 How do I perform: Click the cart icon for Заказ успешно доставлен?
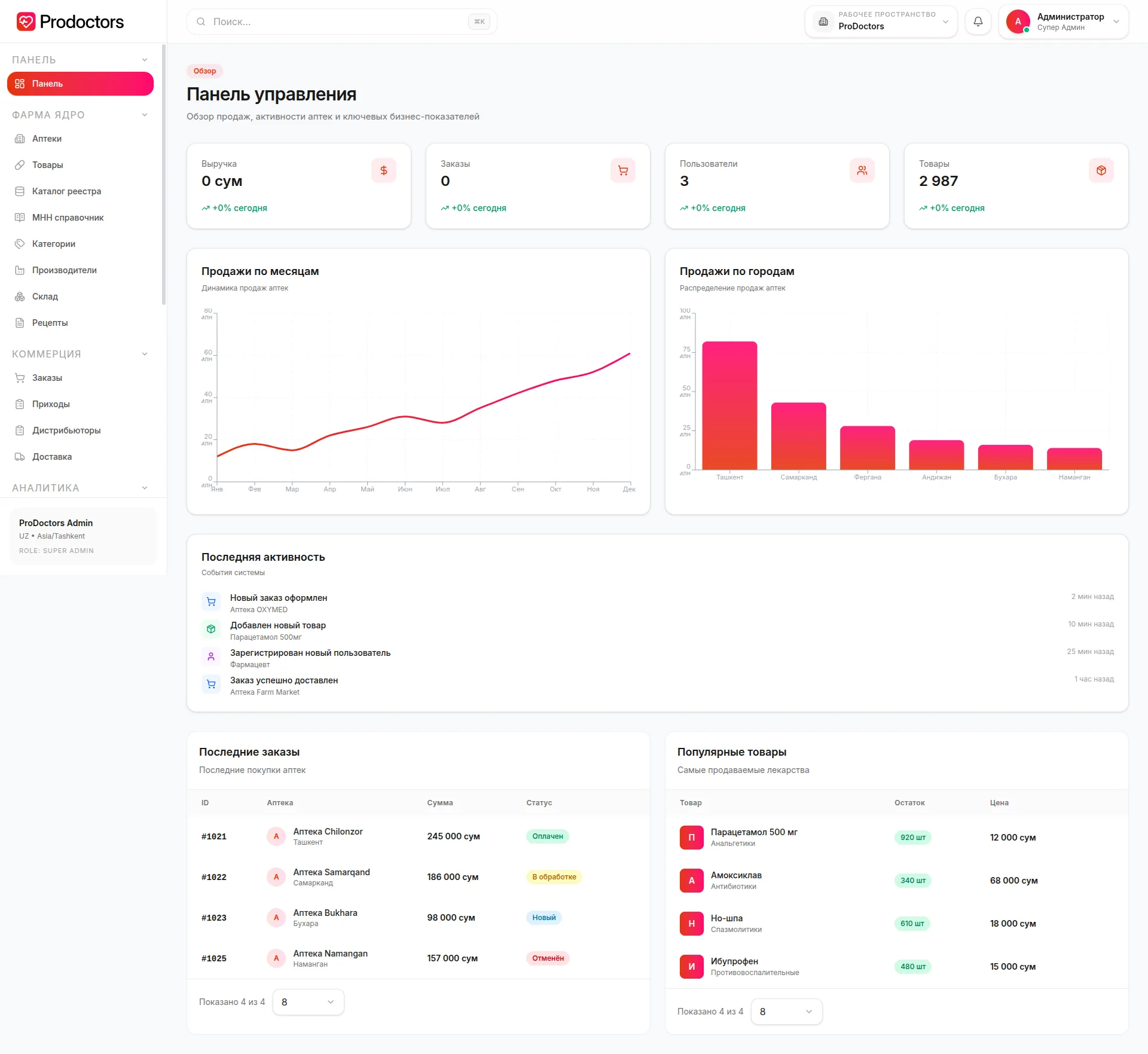tap(211, 685)
